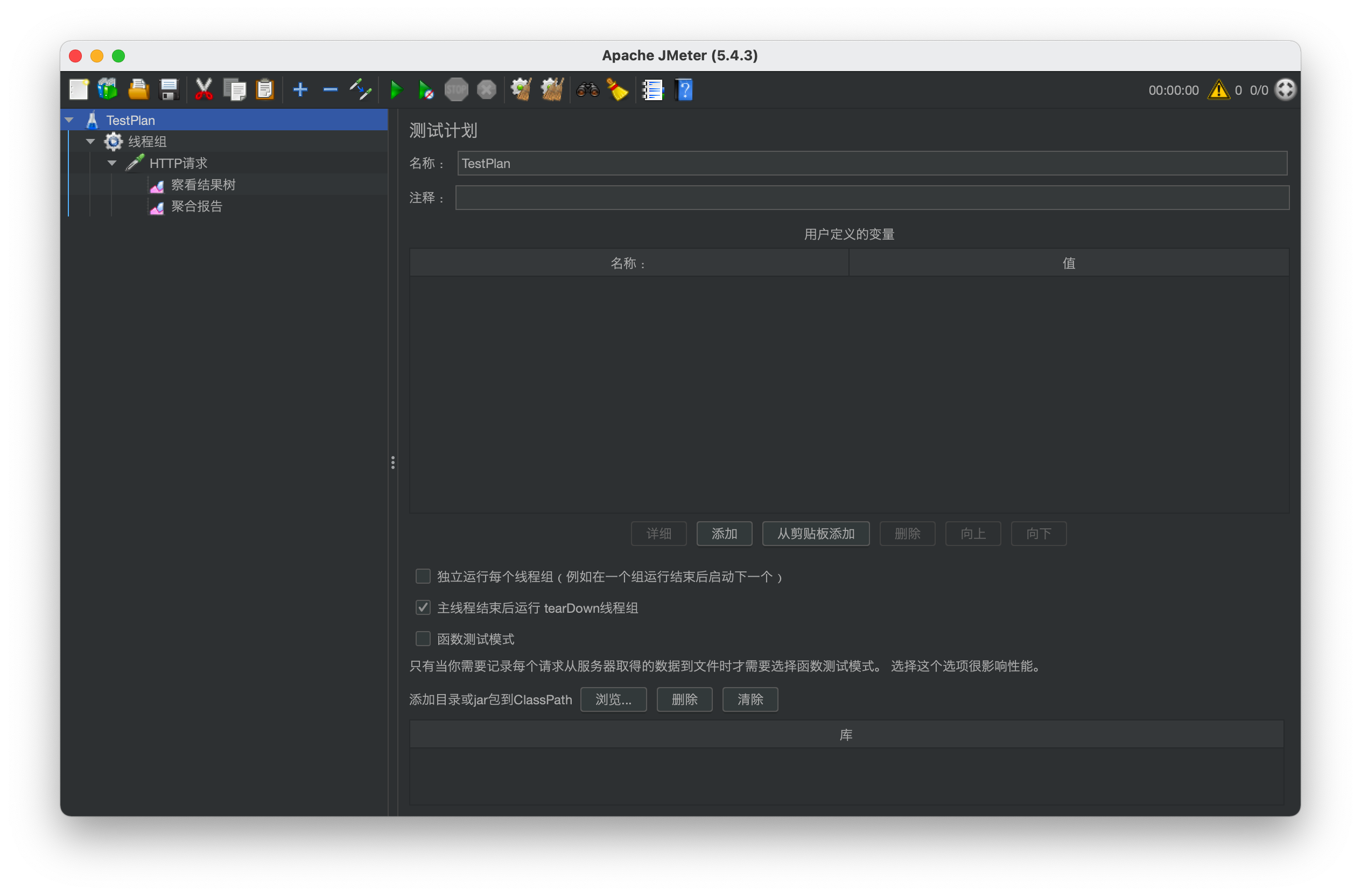1361x896 pixels.
Task: Select 察看结果树 listener
Action: (203, 185)
